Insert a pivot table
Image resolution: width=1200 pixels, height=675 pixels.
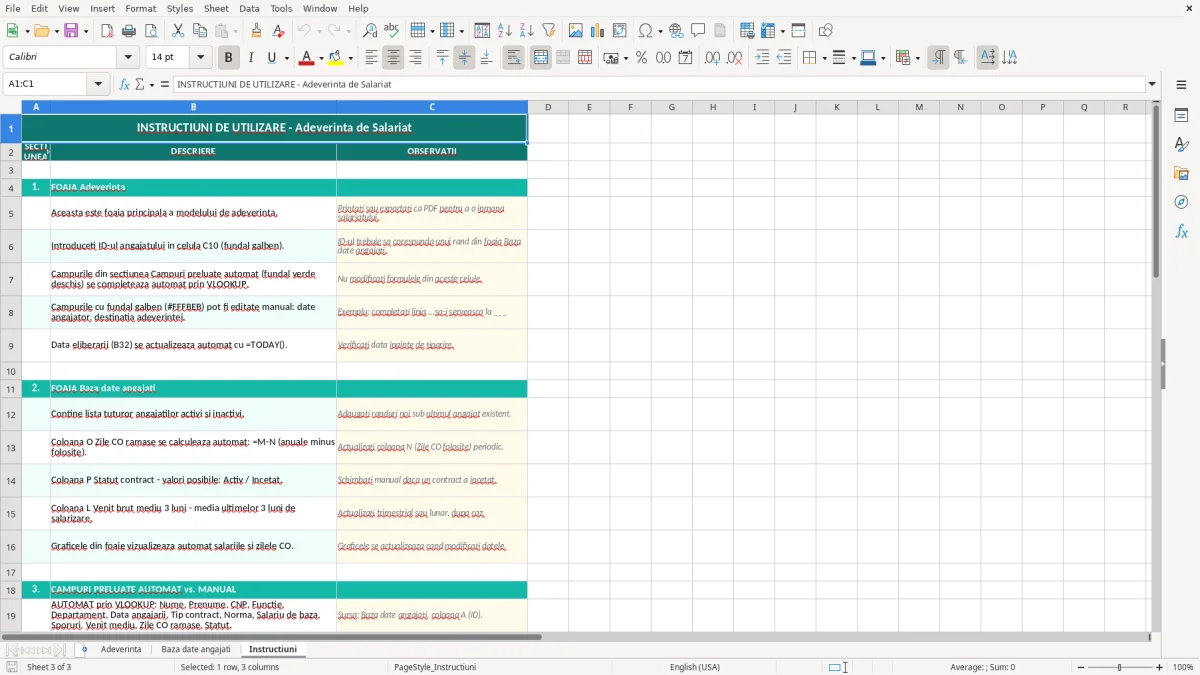[620, 31]
